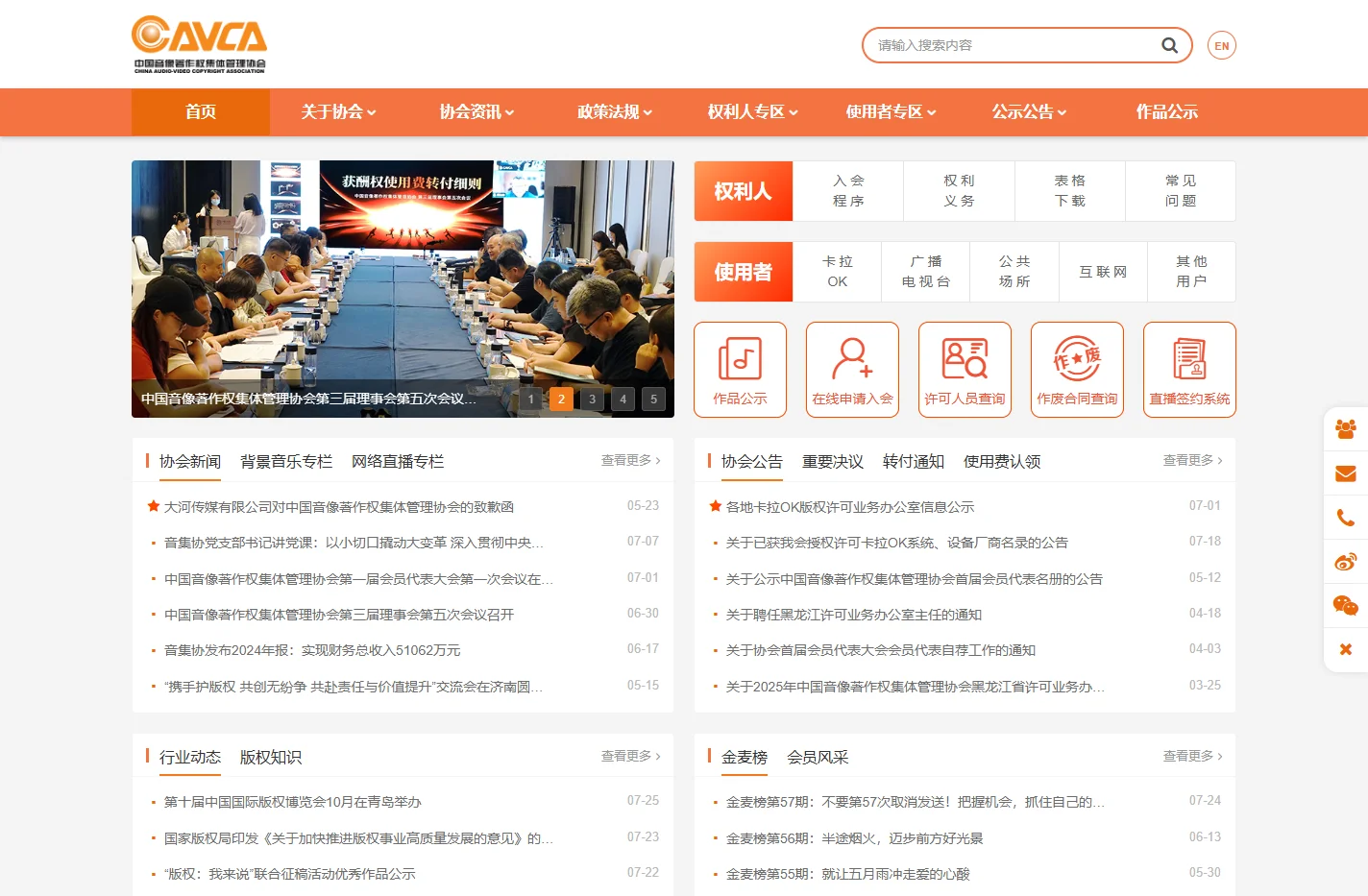Click the phone icon in side bar
1368x896 pixels.
1346,518
